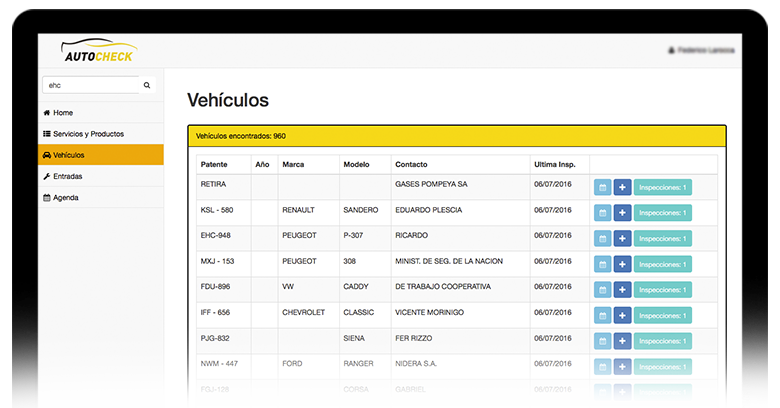780x408 pixels.
Task: Click calendar icon for PJG-832 row
Action: (x=602, y=340)
